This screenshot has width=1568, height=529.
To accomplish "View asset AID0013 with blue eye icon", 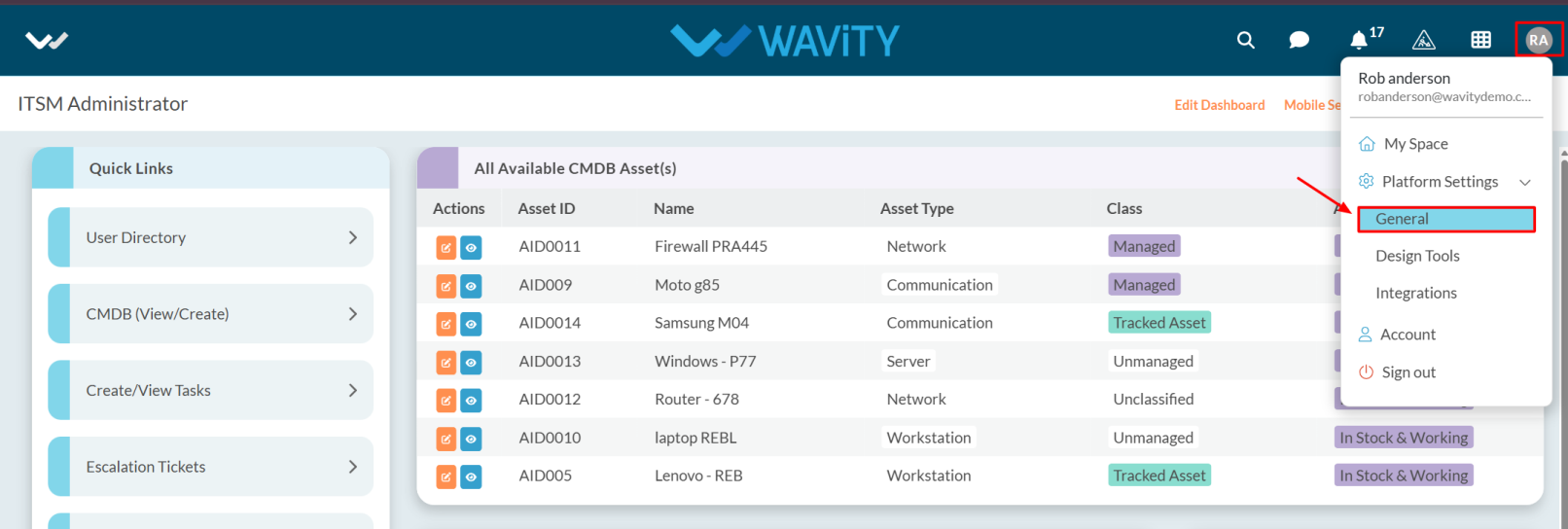I will click(x=471, y=362).
